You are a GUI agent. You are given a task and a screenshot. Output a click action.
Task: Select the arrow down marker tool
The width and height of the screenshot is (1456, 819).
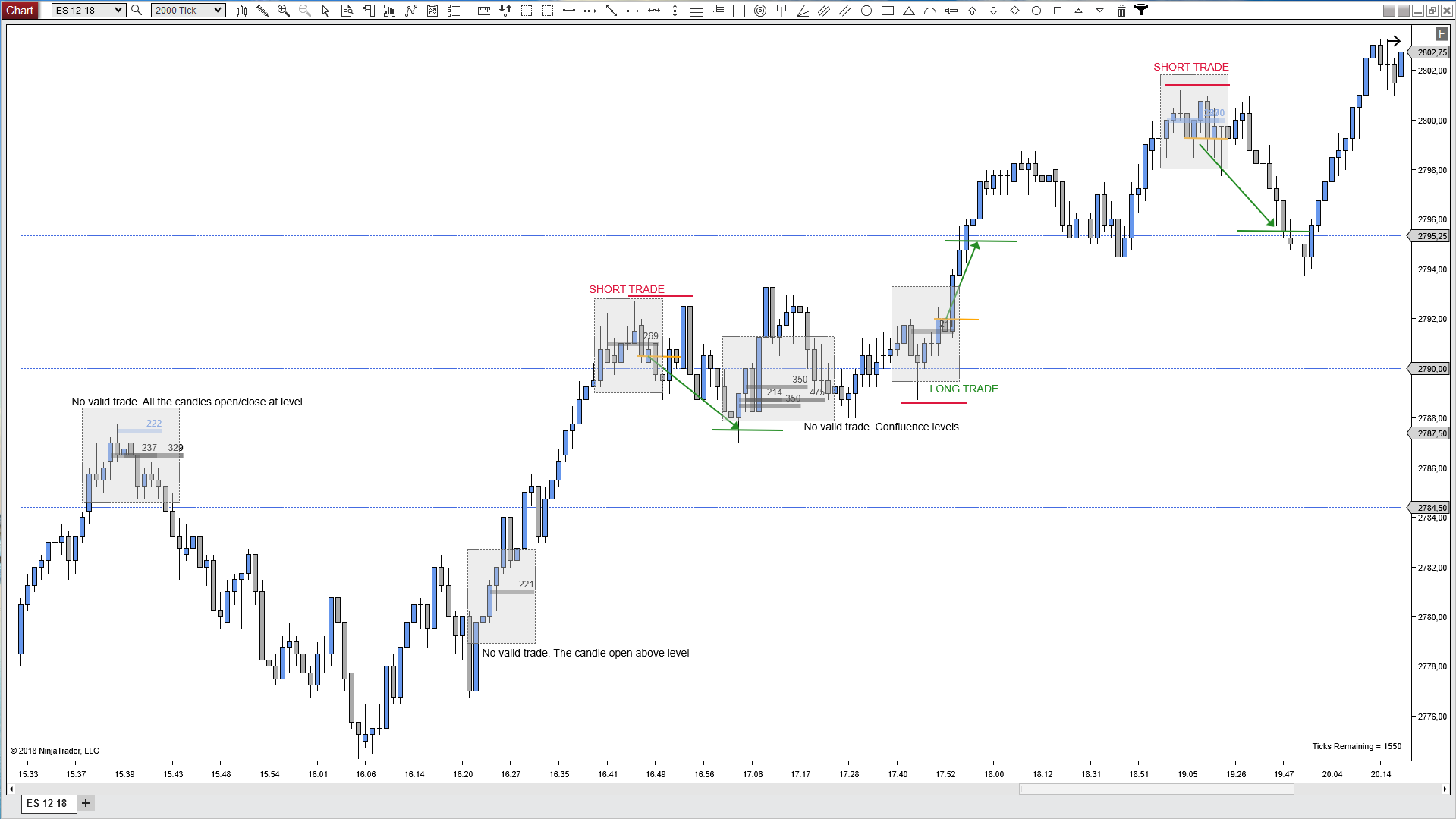(x=994, y=10)
